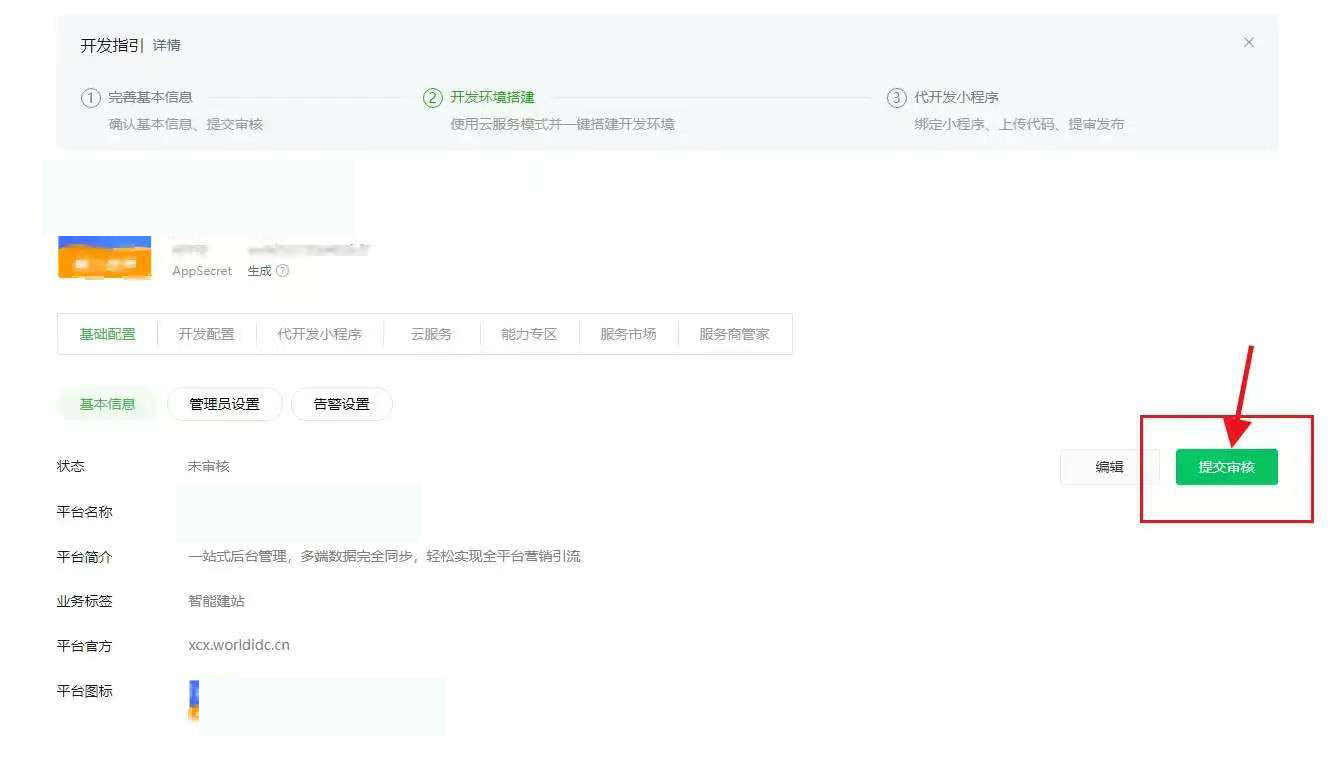Click the 编辑 button
The width and height of the screenshot is (1328, 757).
1109,467
